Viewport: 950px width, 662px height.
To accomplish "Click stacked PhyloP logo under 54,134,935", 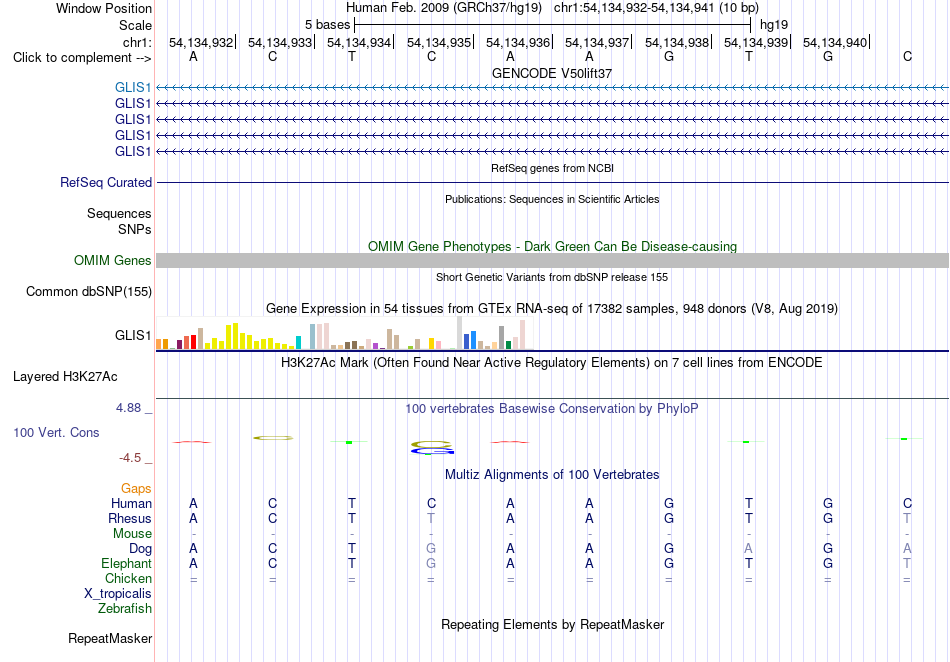I will 432,448.
